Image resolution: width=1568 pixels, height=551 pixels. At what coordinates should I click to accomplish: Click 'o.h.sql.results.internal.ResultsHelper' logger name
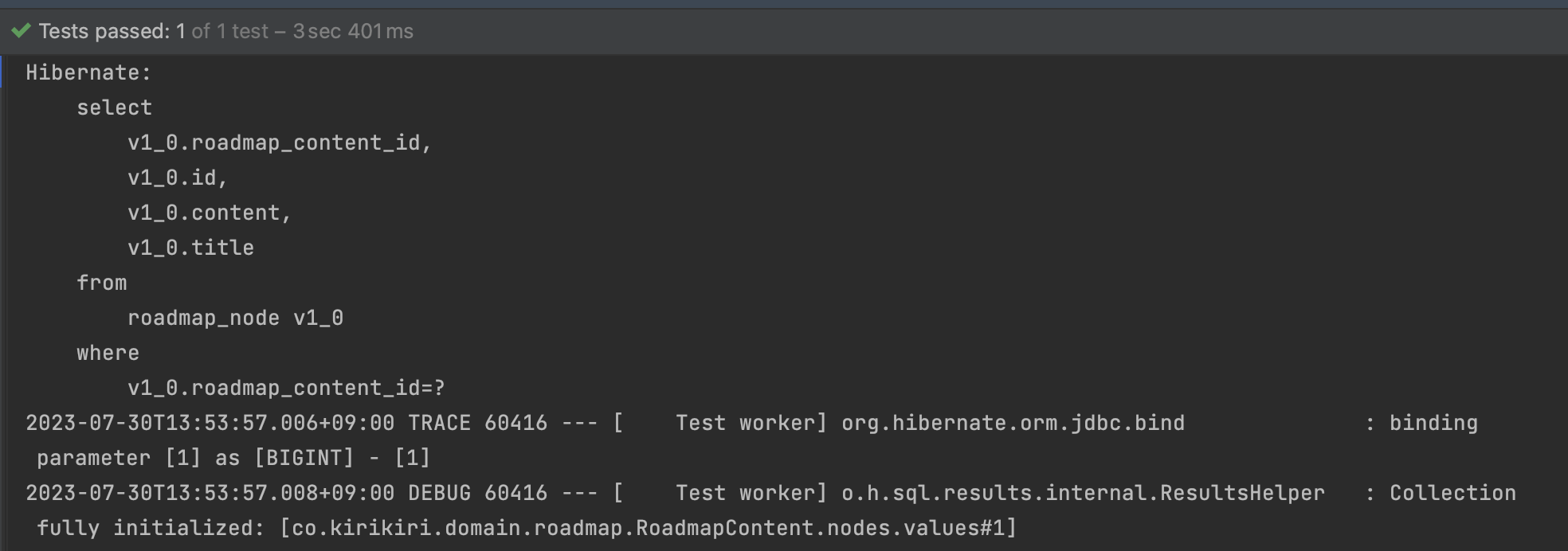tap(1083, 493)
